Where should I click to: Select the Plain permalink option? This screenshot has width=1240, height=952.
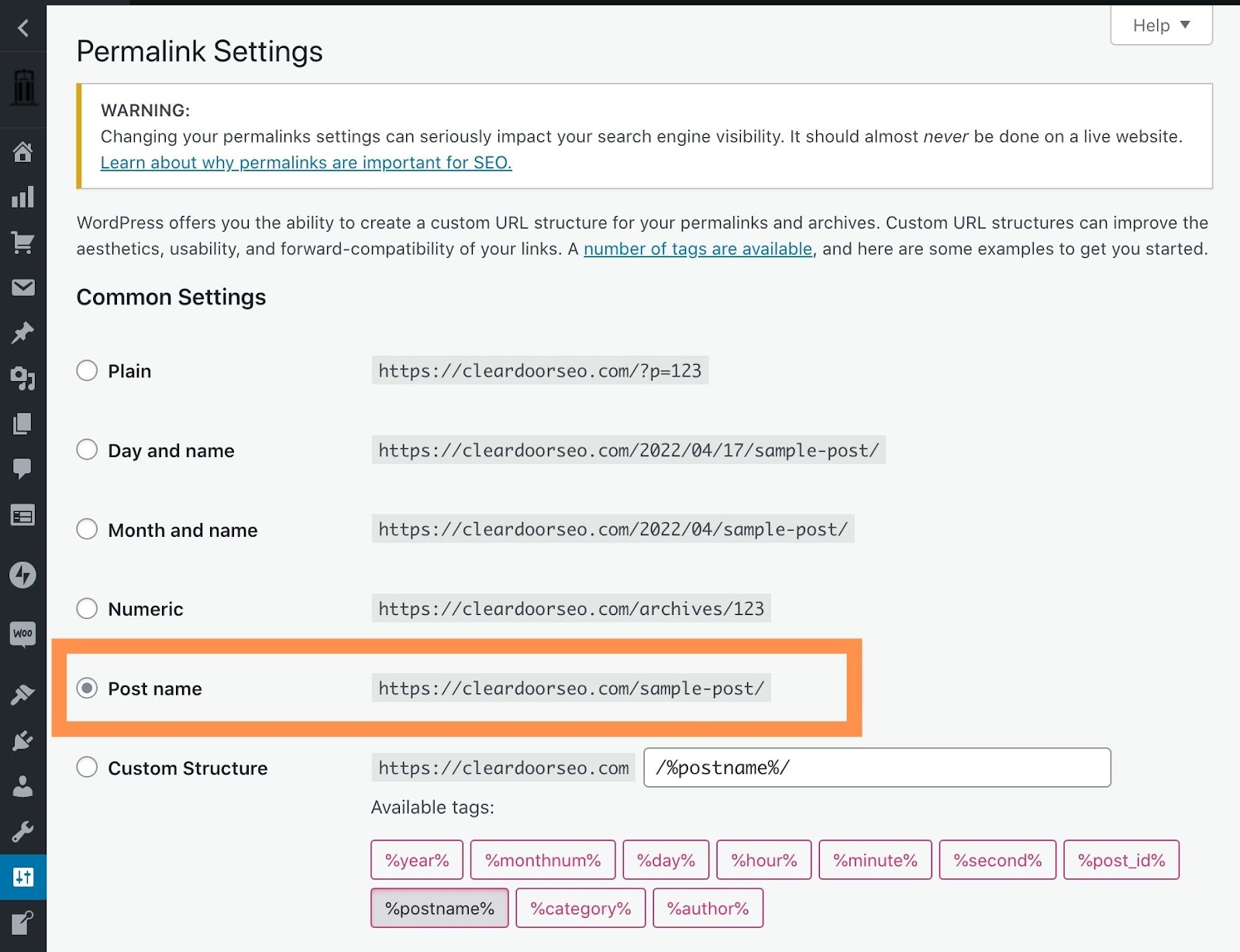(87, 370)
